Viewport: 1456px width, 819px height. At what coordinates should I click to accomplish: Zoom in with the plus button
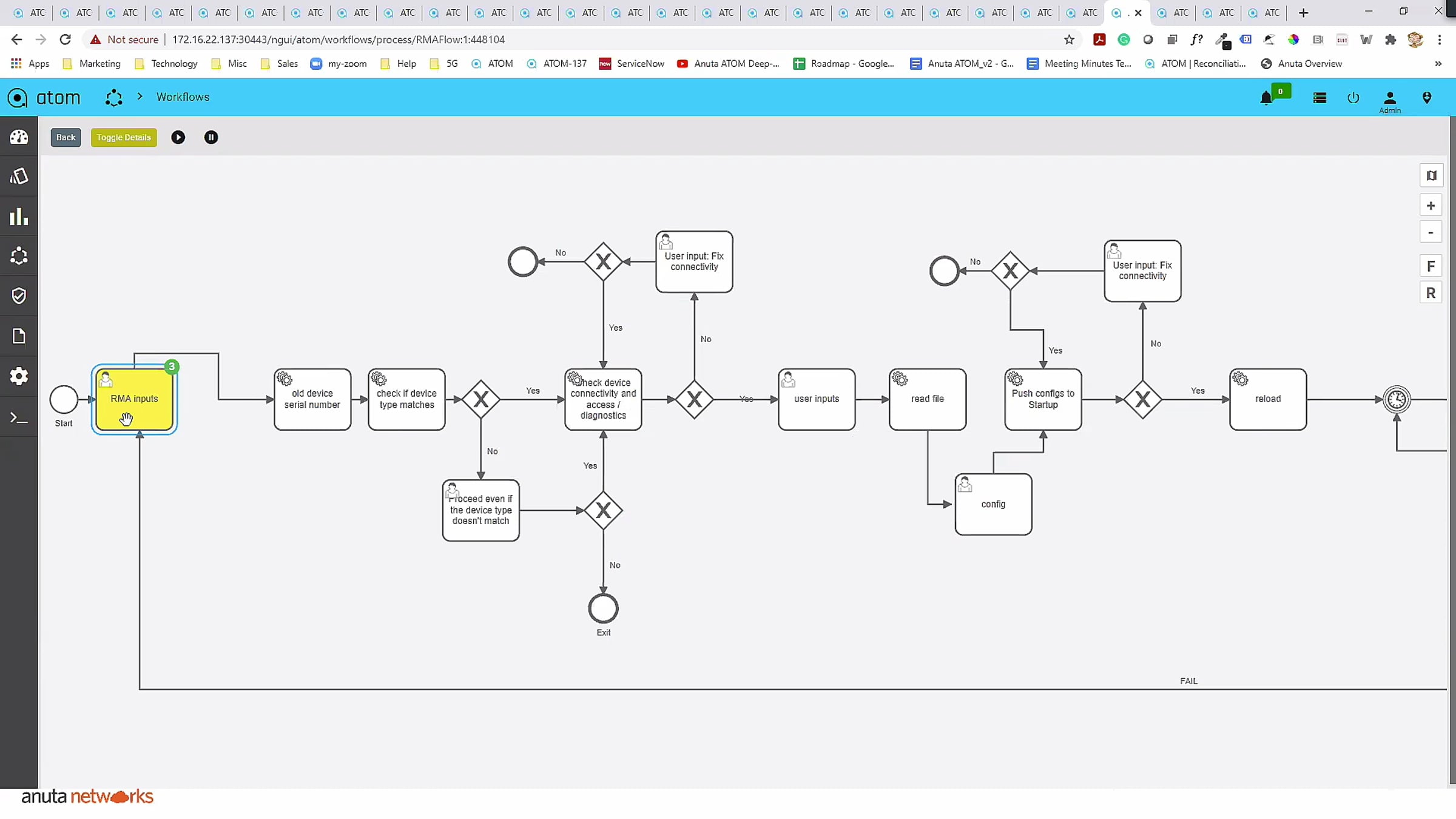[1431, 206]
